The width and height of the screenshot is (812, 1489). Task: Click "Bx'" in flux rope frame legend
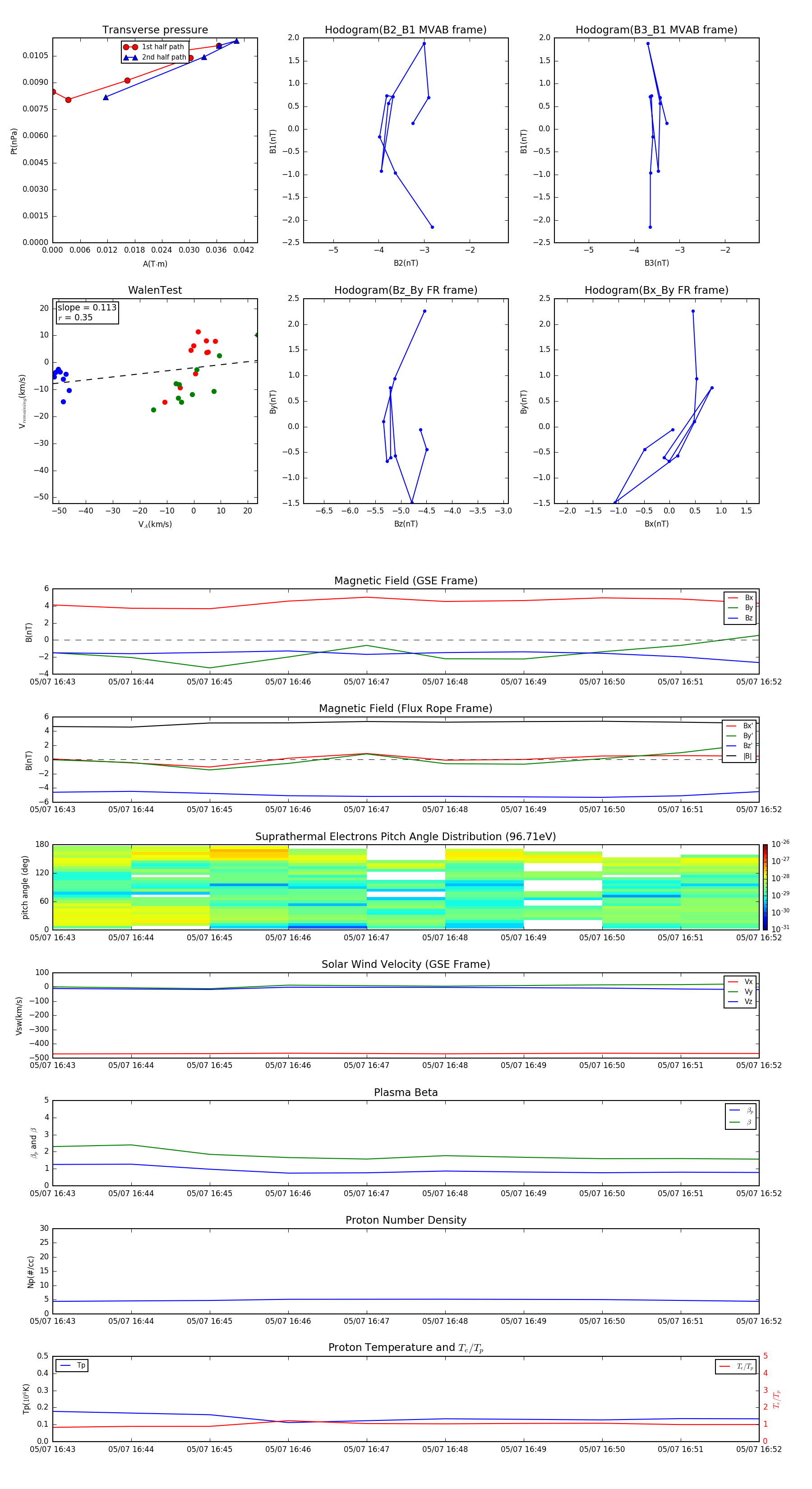tap(740, 726)
